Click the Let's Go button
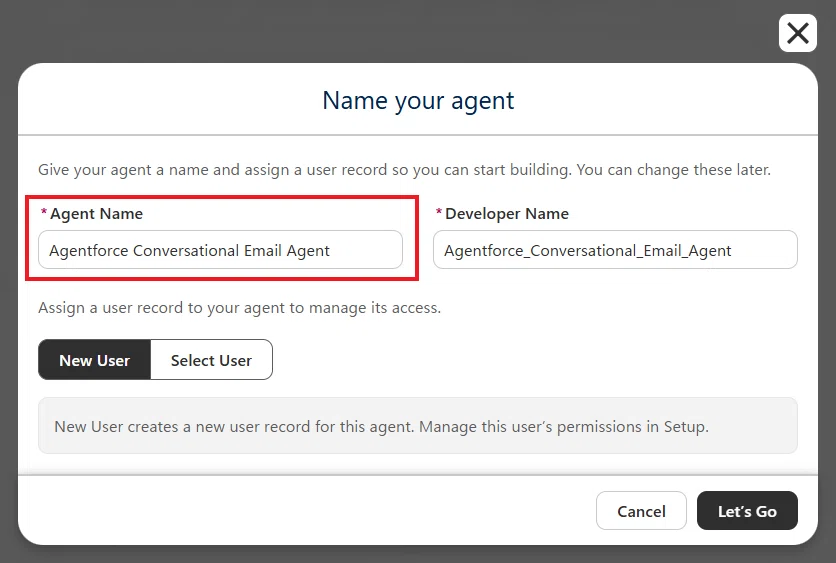 tap(747, 511)
